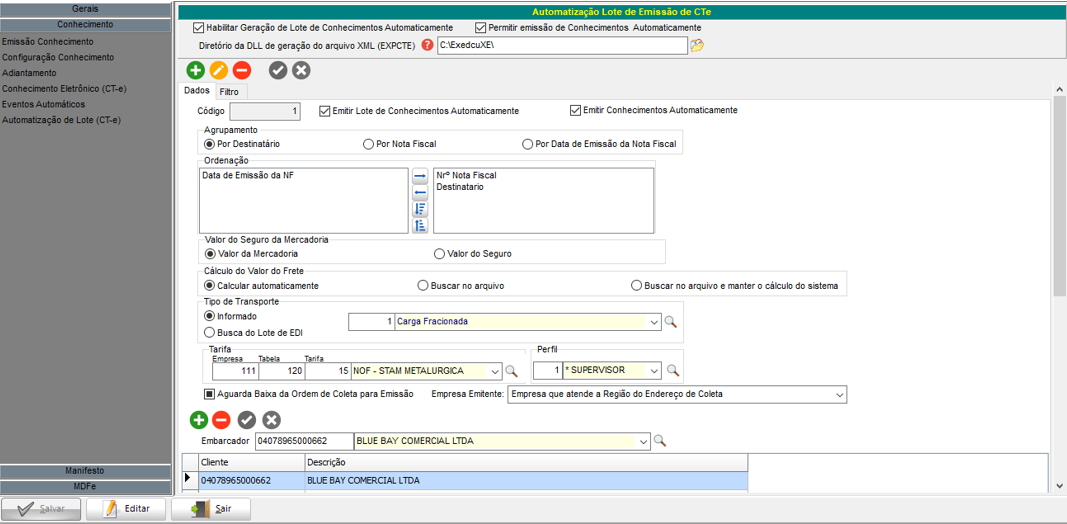Click the Editar button
The height and width of the screenshot is (524, 1067).
(126, 509)
